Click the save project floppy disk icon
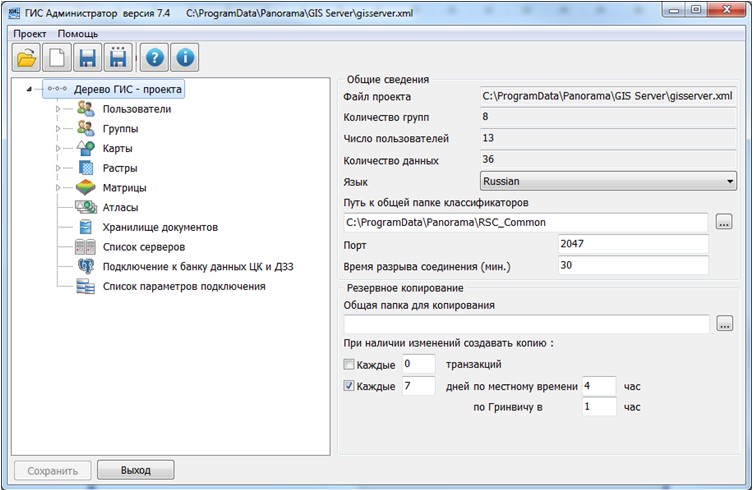The height and width of the screenshot is (490, 753). [88, 57]
